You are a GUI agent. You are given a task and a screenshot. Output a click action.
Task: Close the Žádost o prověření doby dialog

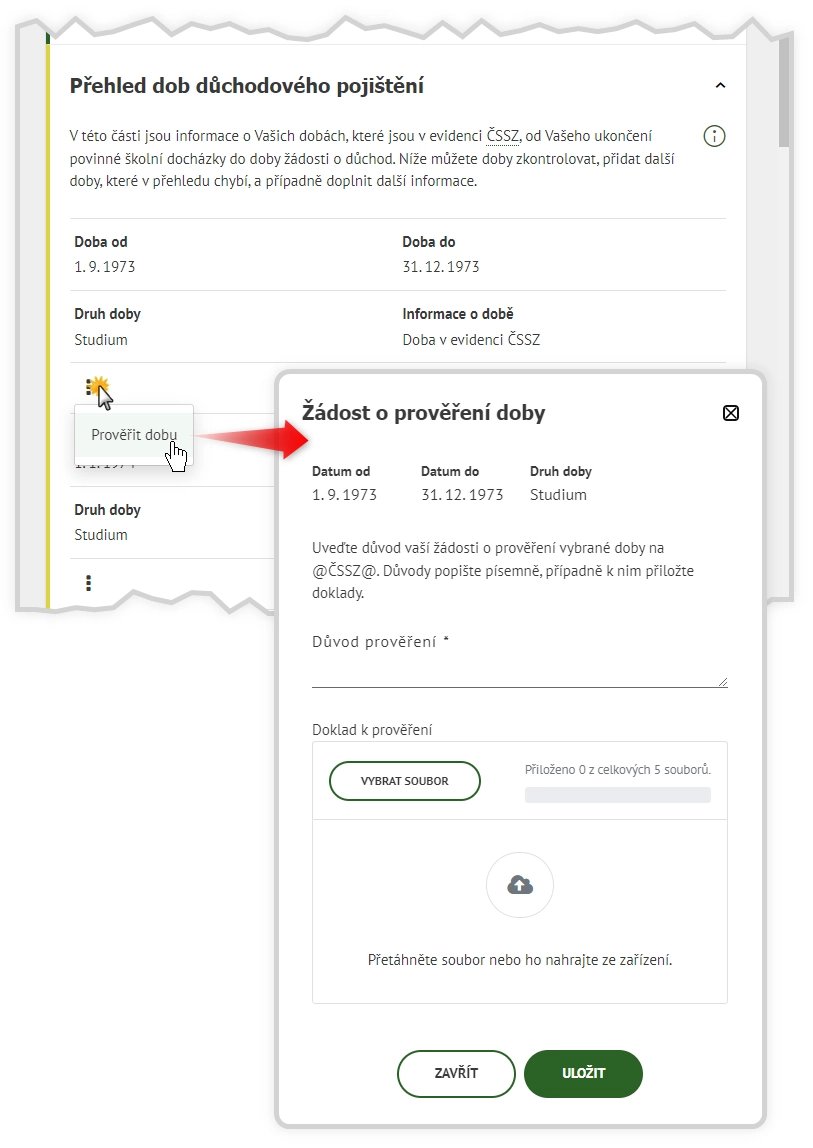click(730, 413)
